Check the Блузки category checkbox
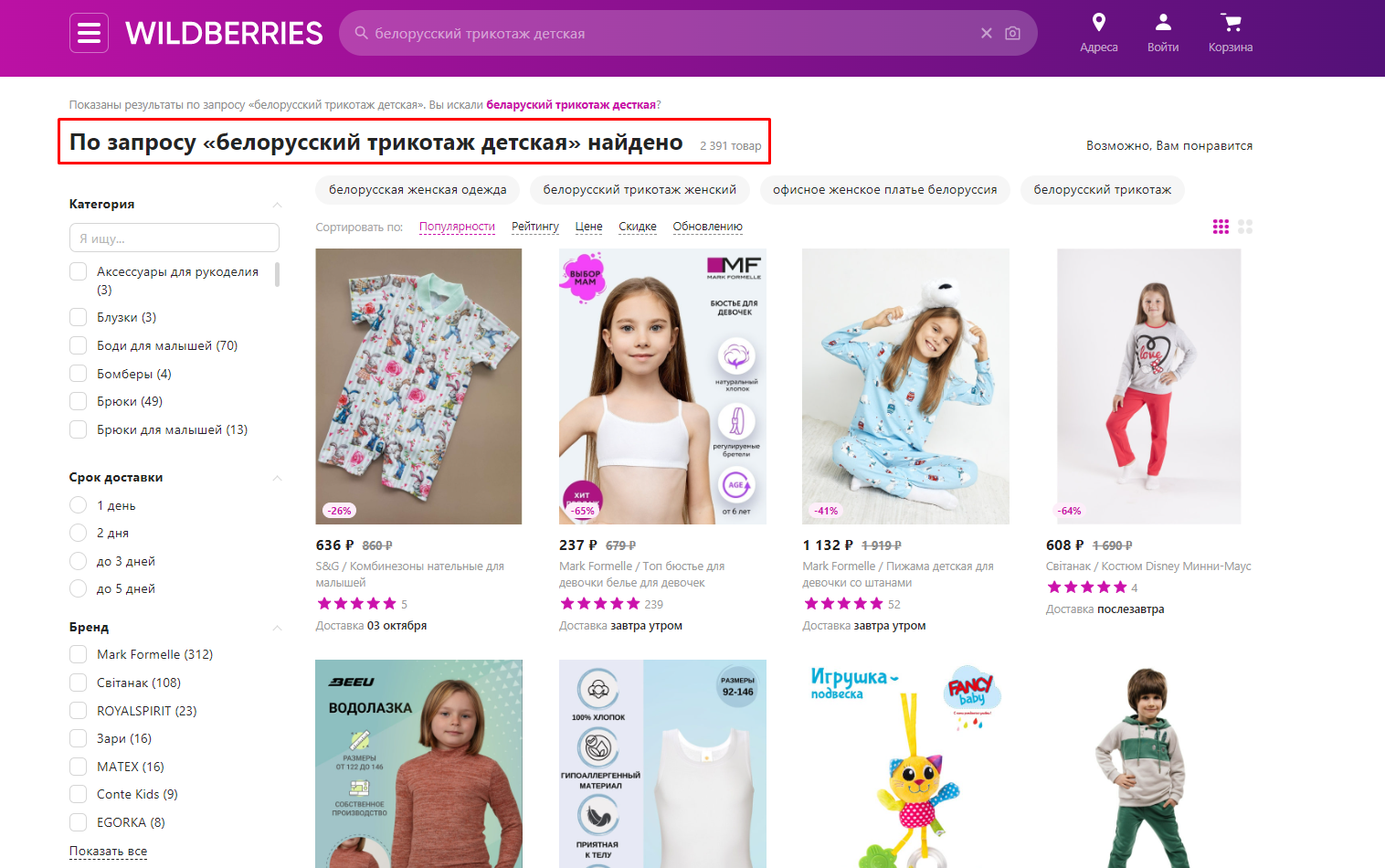This screenshot has height=868, width=1385. click(x=79, y=317)
